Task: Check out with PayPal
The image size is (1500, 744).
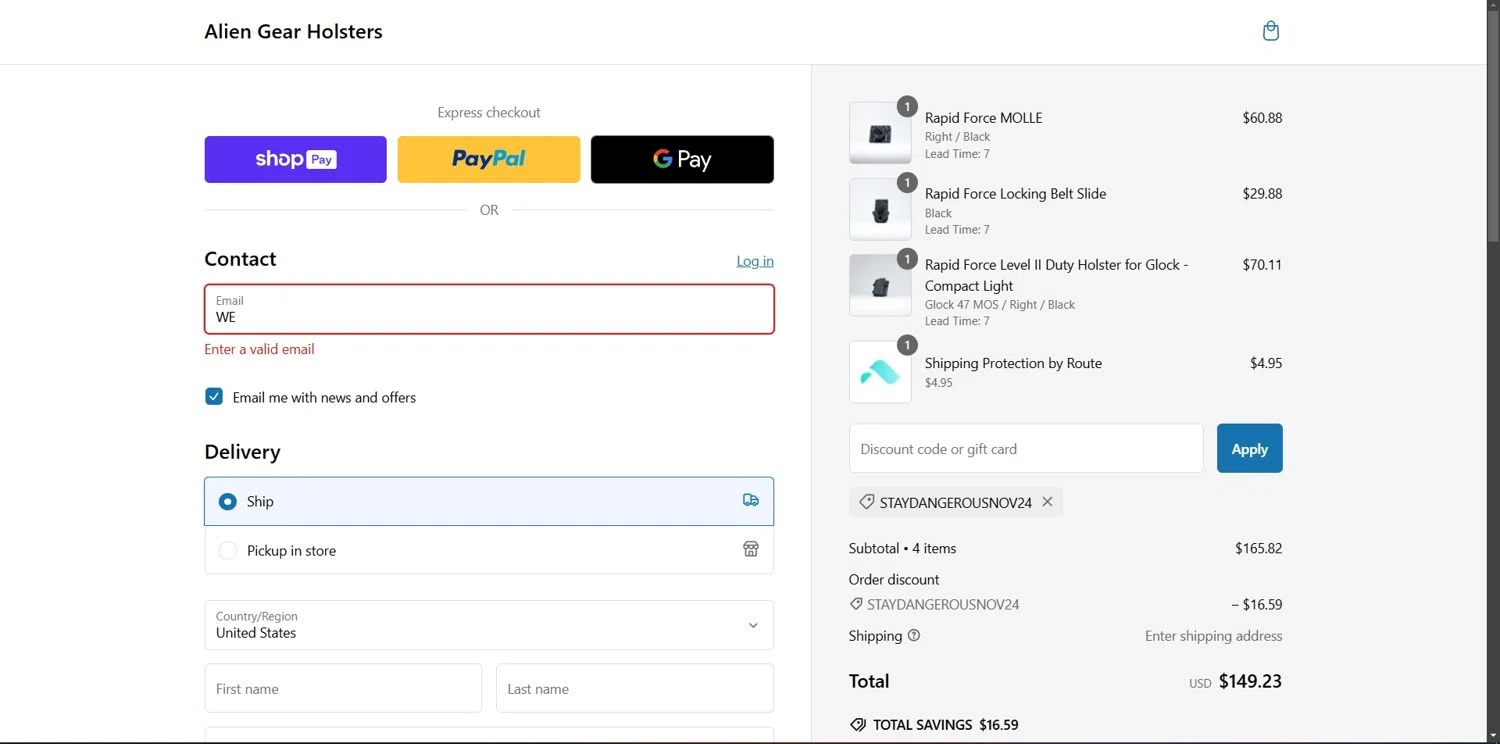Action: point(489,159)
